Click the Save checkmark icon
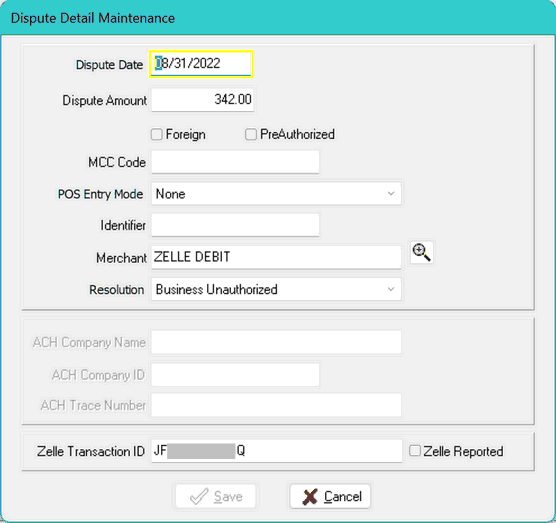This screenshot has height=523, width=556. tap(199, 496)
